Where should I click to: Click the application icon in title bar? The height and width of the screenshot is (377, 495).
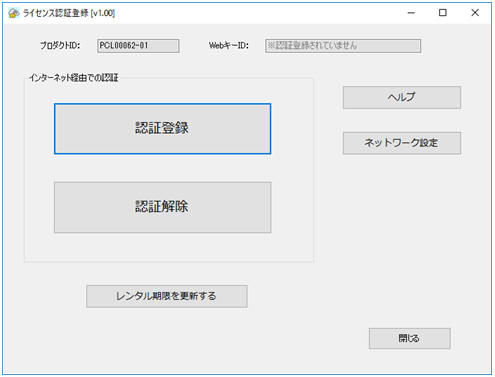click(14, 13)
